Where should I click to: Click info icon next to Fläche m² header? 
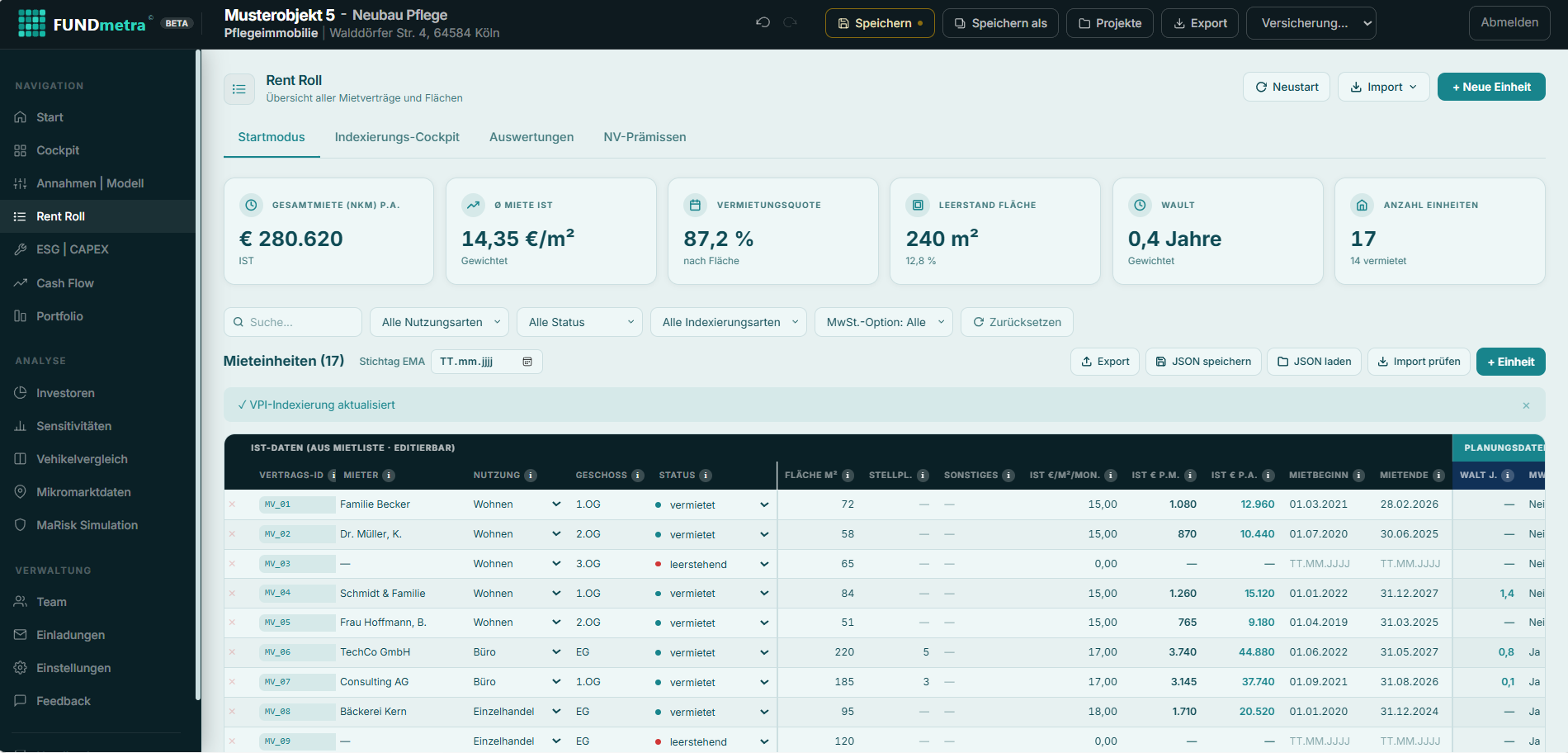848,476
